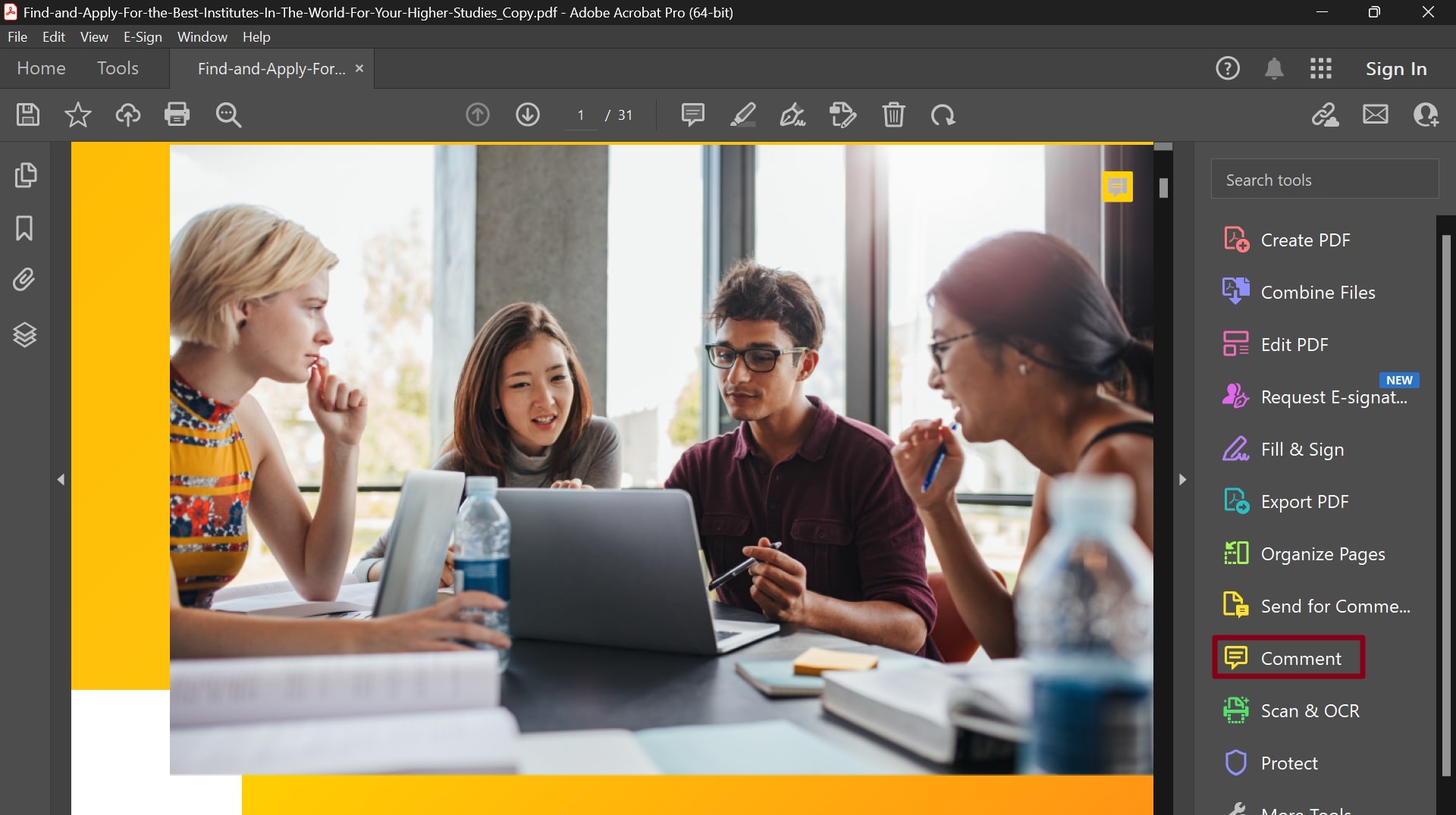Launch the Scan & OCR tool

1308,710
